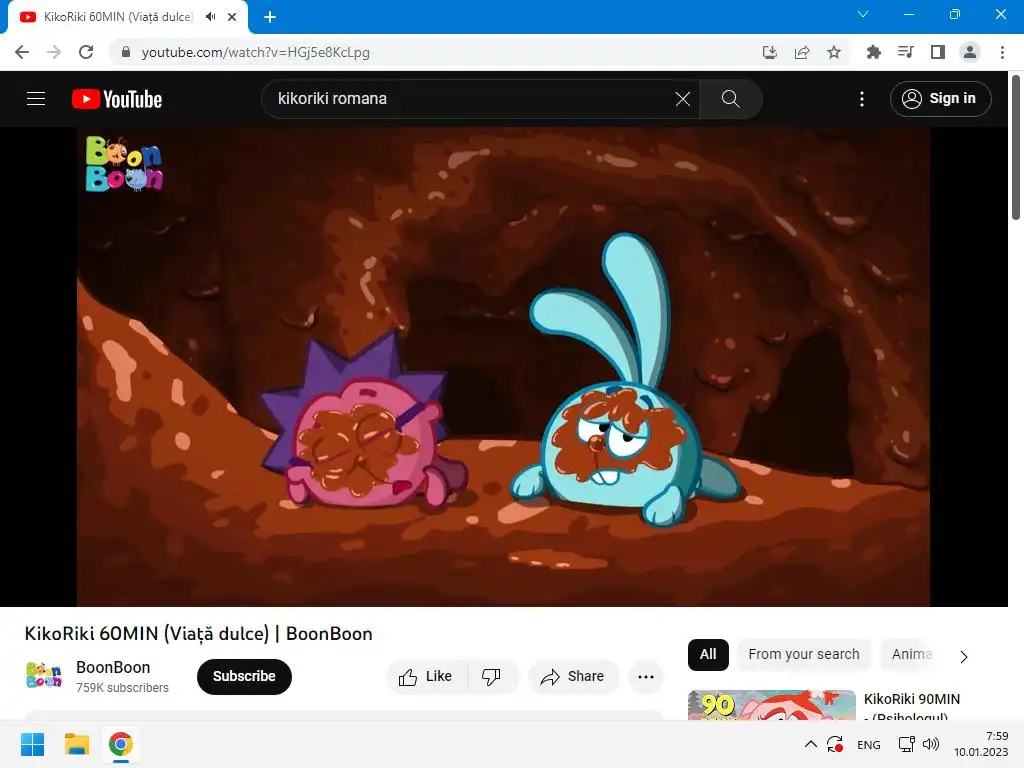This screenshot has height=768, width=1024.
Task: View site information lock icon
Action: [x=126, y=52]
